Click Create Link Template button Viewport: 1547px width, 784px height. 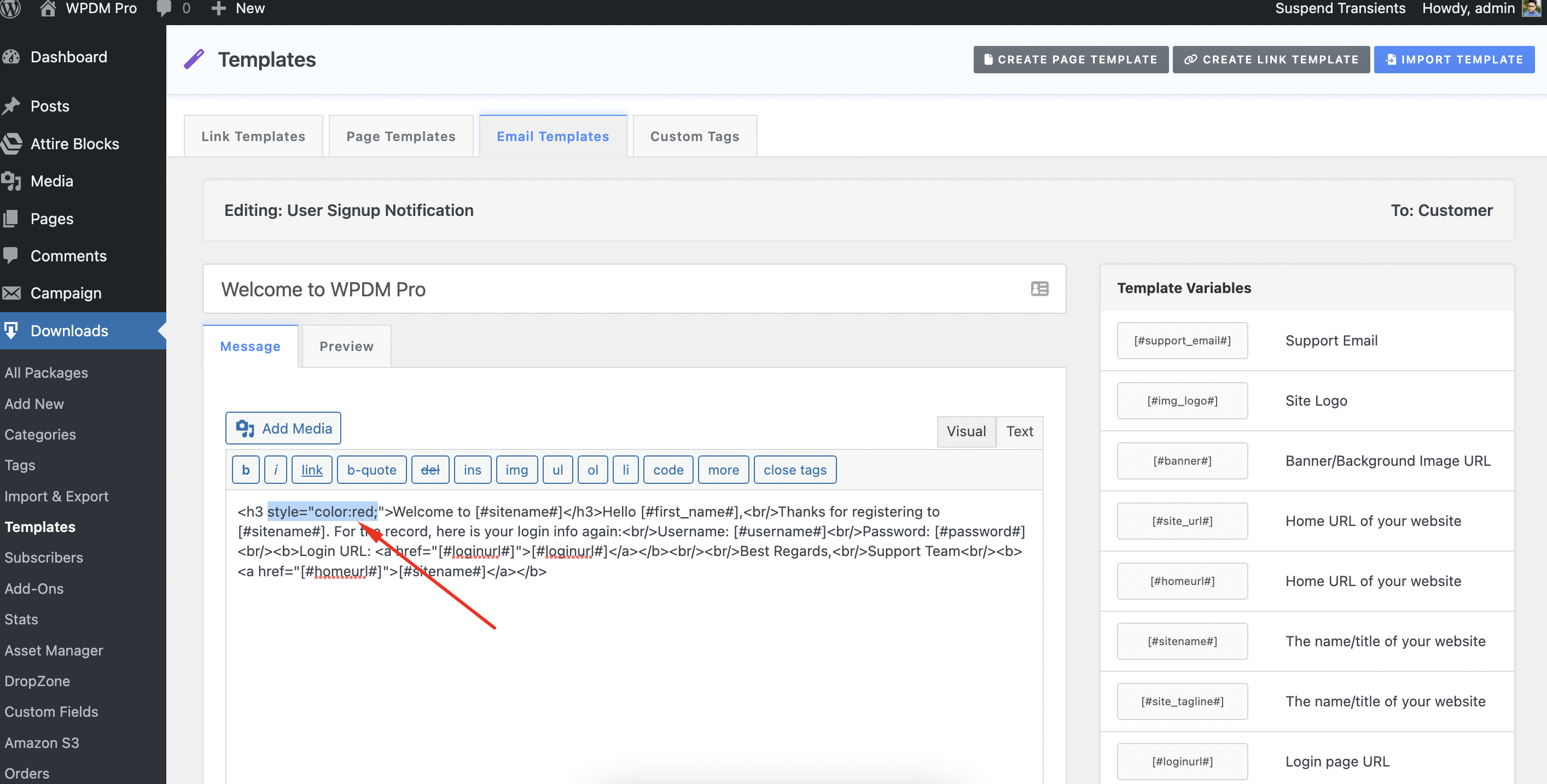point(1271,60)
